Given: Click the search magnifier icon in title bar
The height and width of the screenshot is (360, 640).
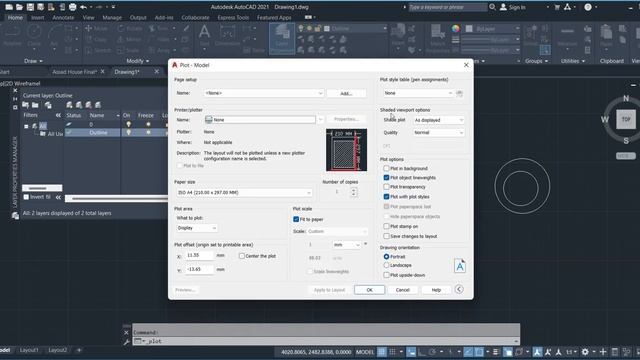Looking at the screenshot, I should 492,7.
